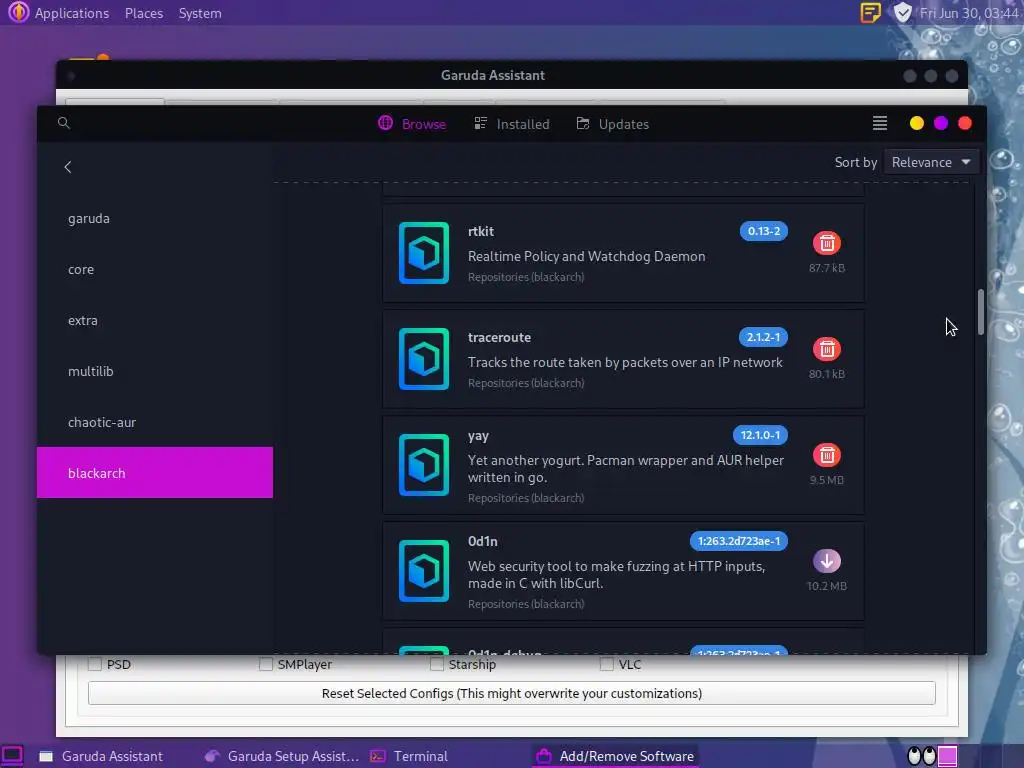
Task: Check the VLC checkbox in Garuda Assistant
Action: point(607,664)
